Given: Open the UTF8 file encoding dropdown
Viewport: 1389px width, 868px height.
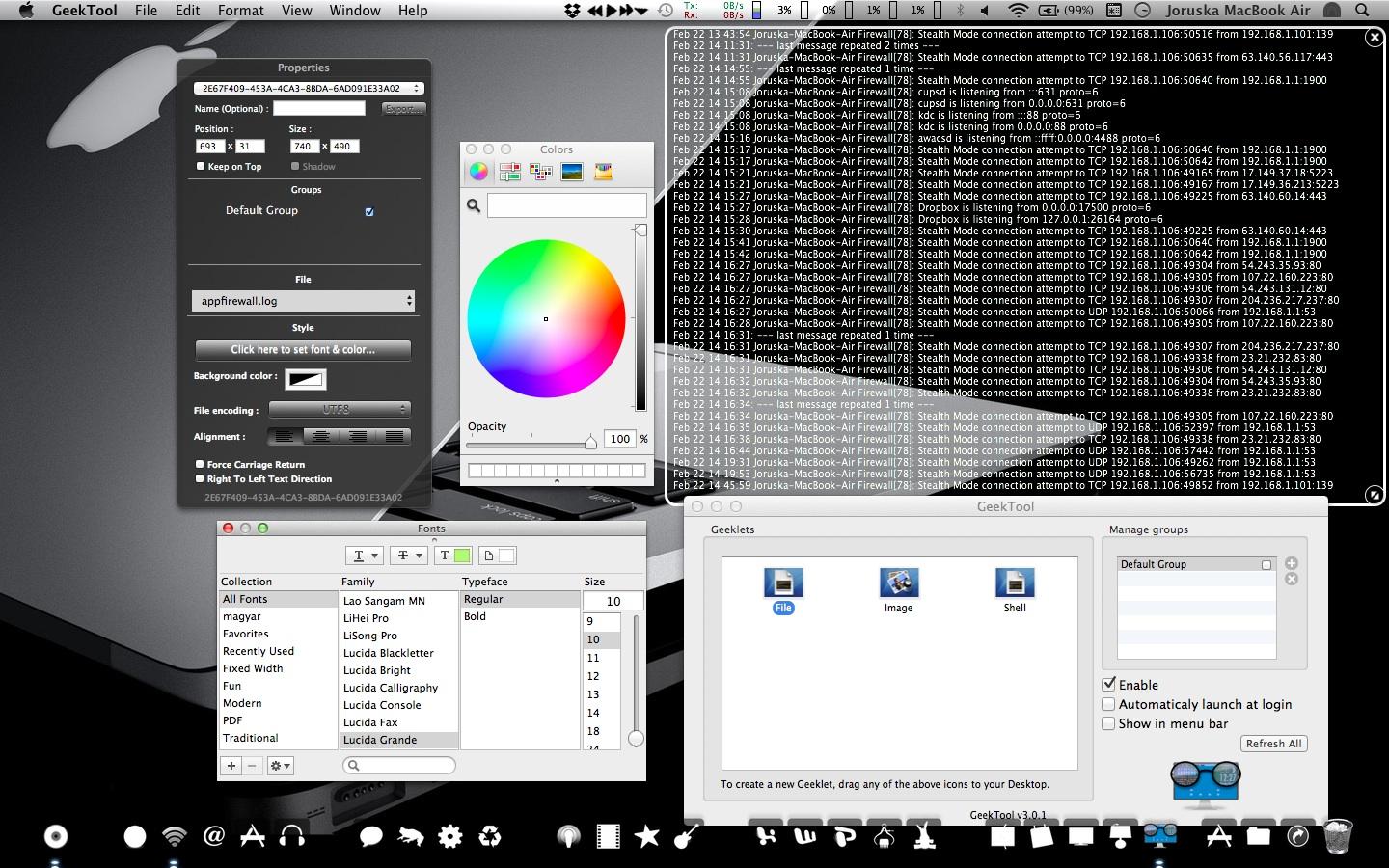Looking at the screenshot, I should coord(340,410).
